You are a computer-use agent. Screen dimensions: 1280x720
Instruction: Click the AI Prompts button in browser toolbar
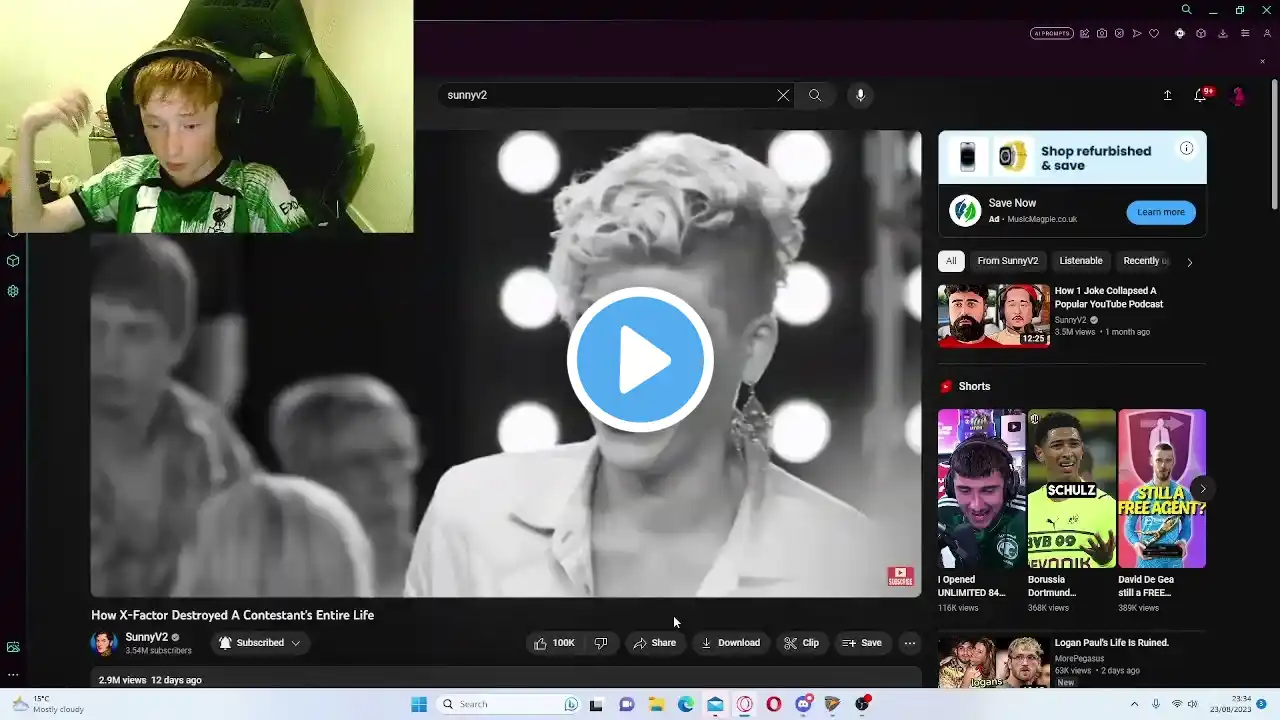click(x=1051, y=33)
